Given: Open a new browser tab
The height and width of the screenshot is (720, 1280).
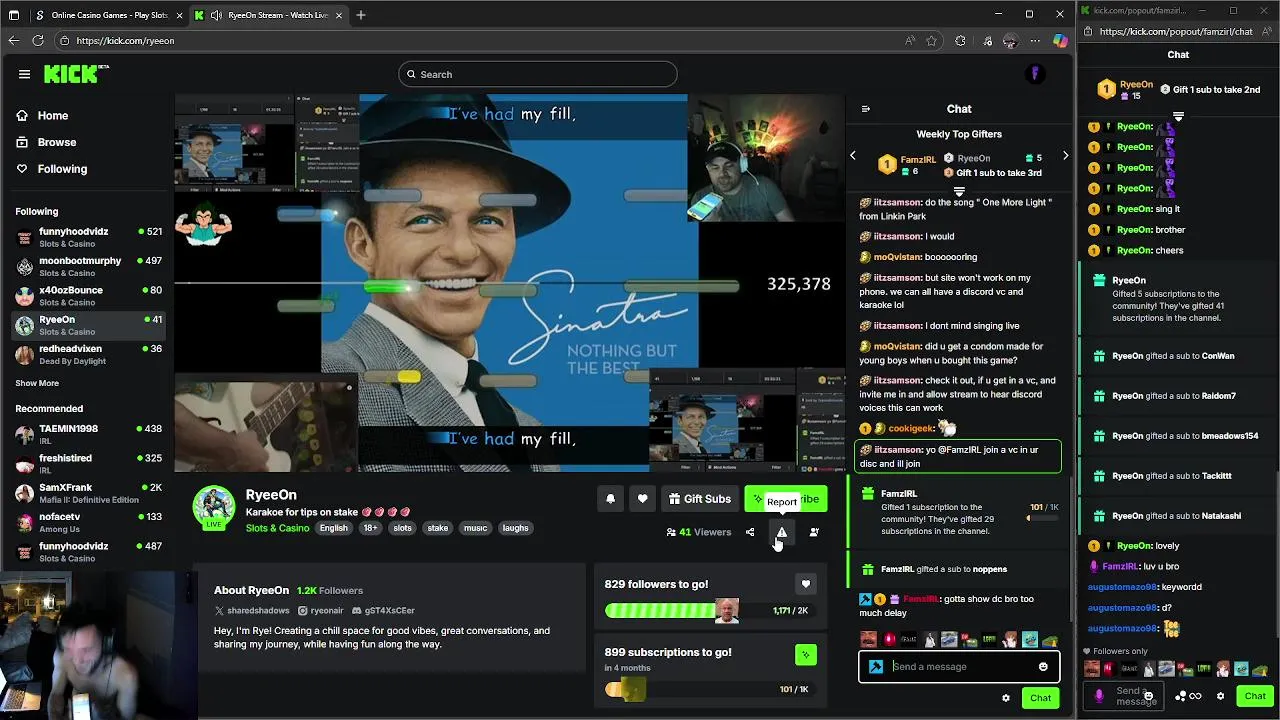Looking at the screenshot, I should (361, 15).
